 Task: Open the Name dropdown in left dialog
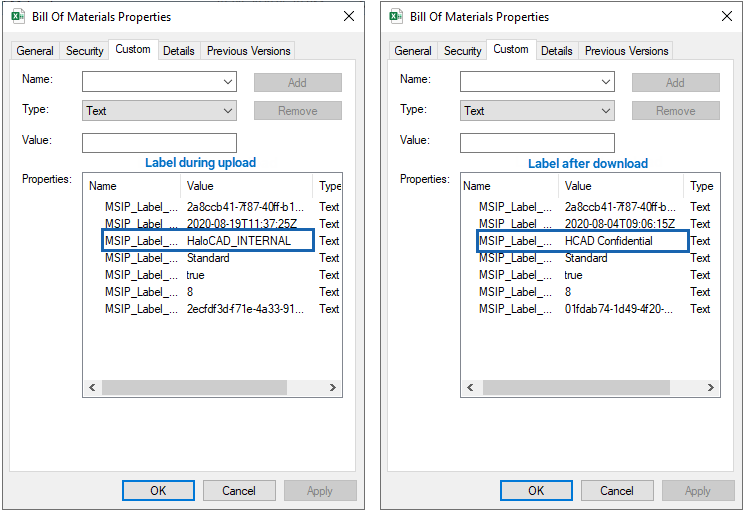(x=228, y=82)
